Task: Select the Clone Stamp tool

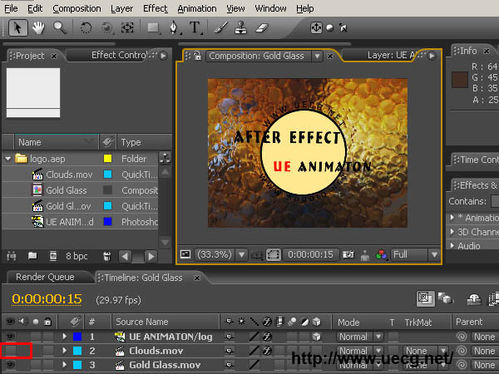Action: 241,28
